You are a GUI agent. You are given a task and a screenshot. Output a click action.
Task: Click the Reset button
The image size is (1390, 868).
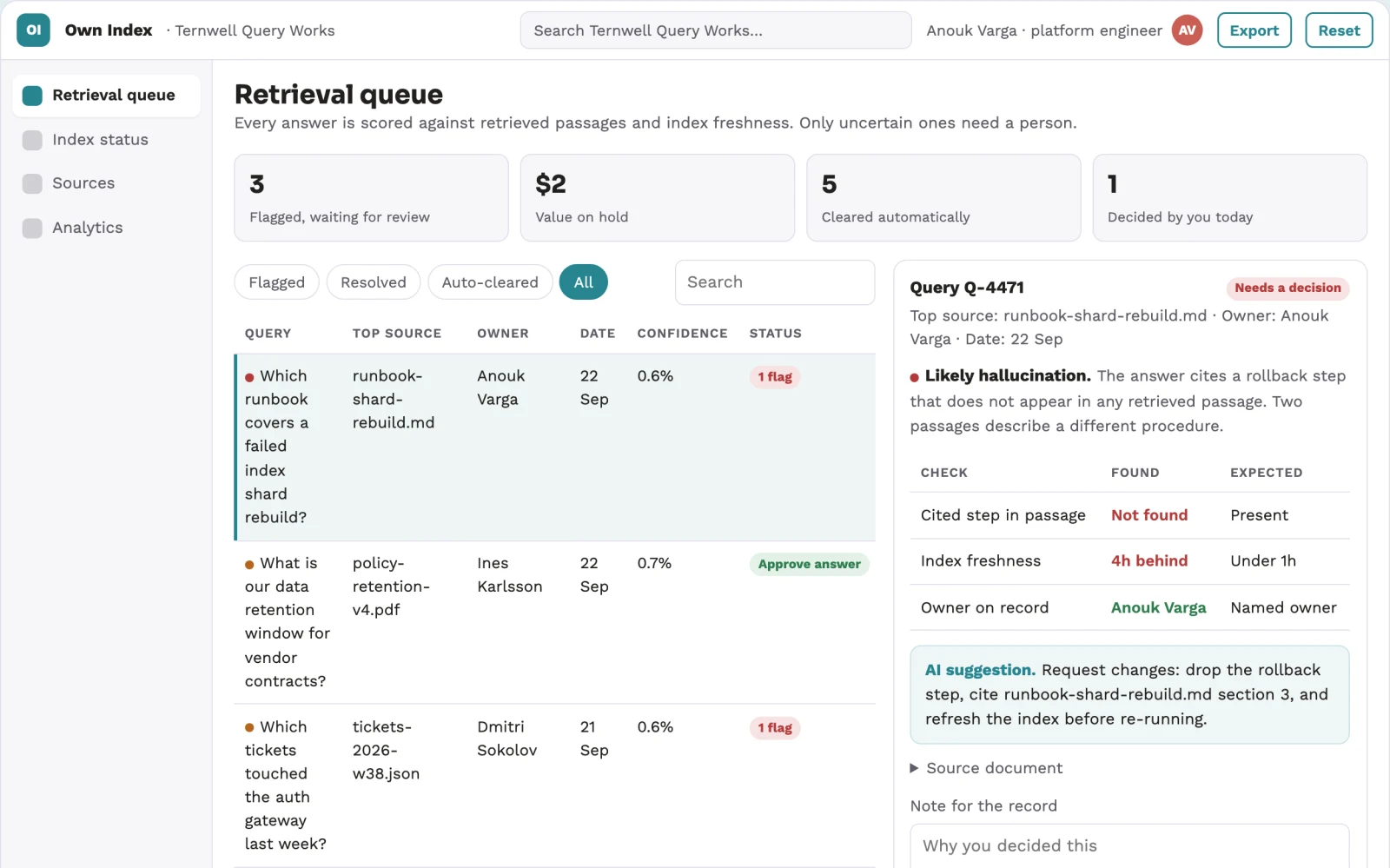[x=1339, y=30]
